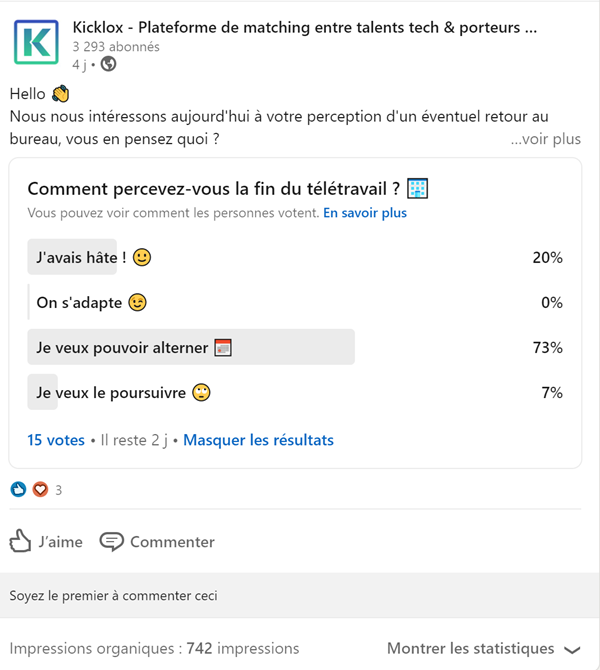Click the speech bubble Commenter icon
Image resolution: width=600 pixels, height=670 pixels.
112,542
